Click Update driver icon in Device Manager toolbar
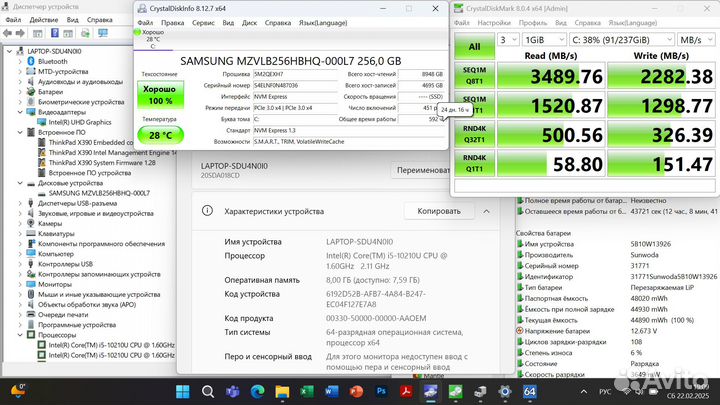This screenshot has width=720, height=405. click(85, 33)
